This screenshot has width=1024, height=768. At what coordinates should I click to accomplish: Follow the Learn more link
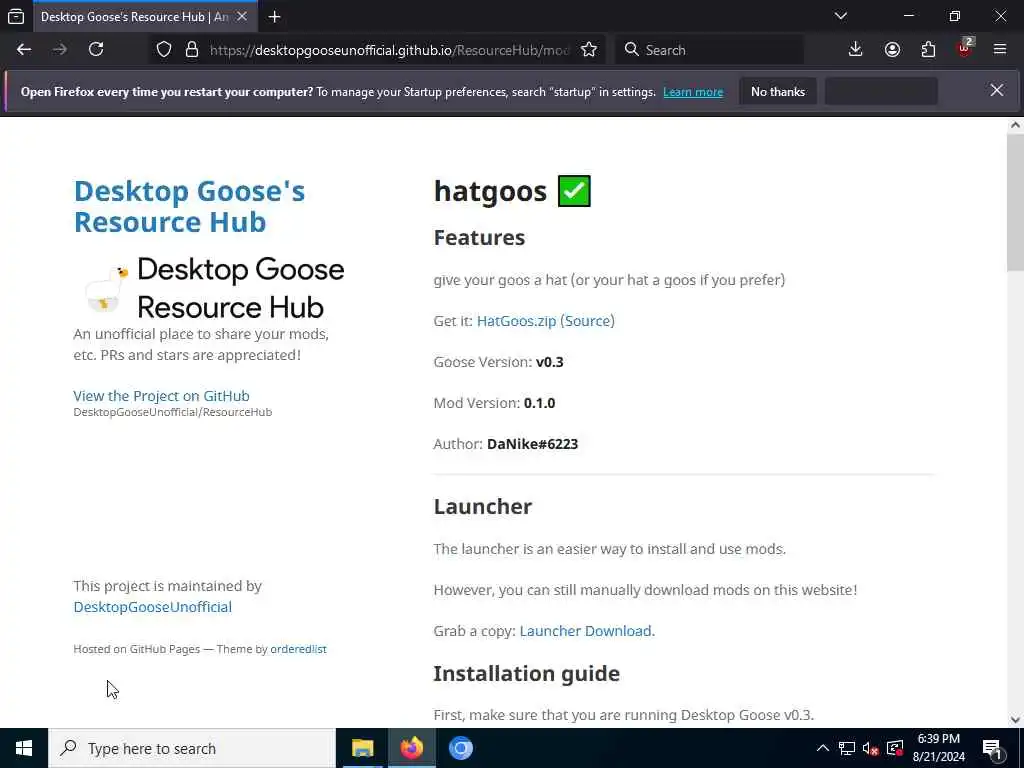point(693,92)
